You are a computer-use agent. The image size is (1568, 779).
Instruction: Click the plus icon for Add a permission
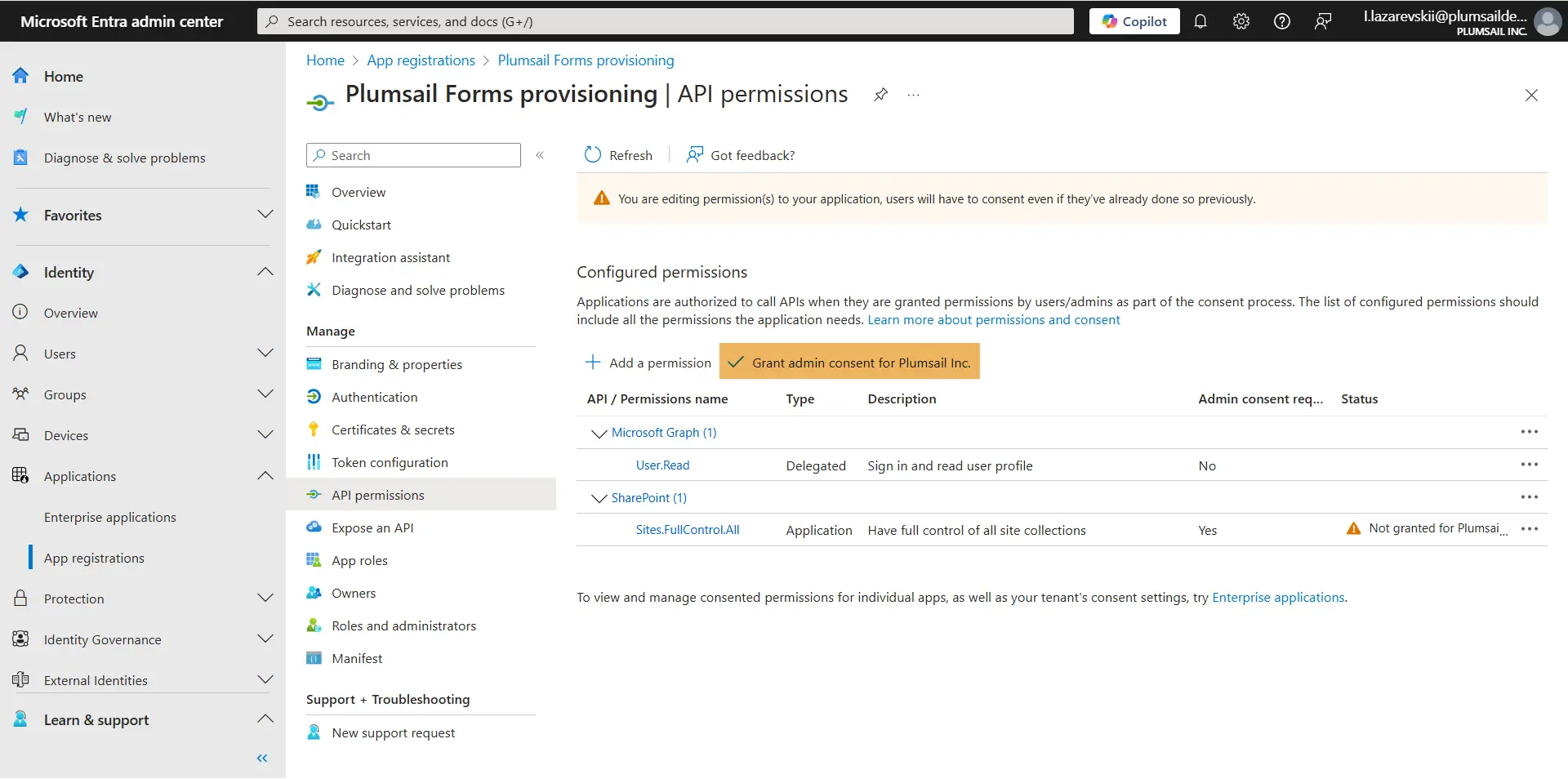[x=593, y=362]
